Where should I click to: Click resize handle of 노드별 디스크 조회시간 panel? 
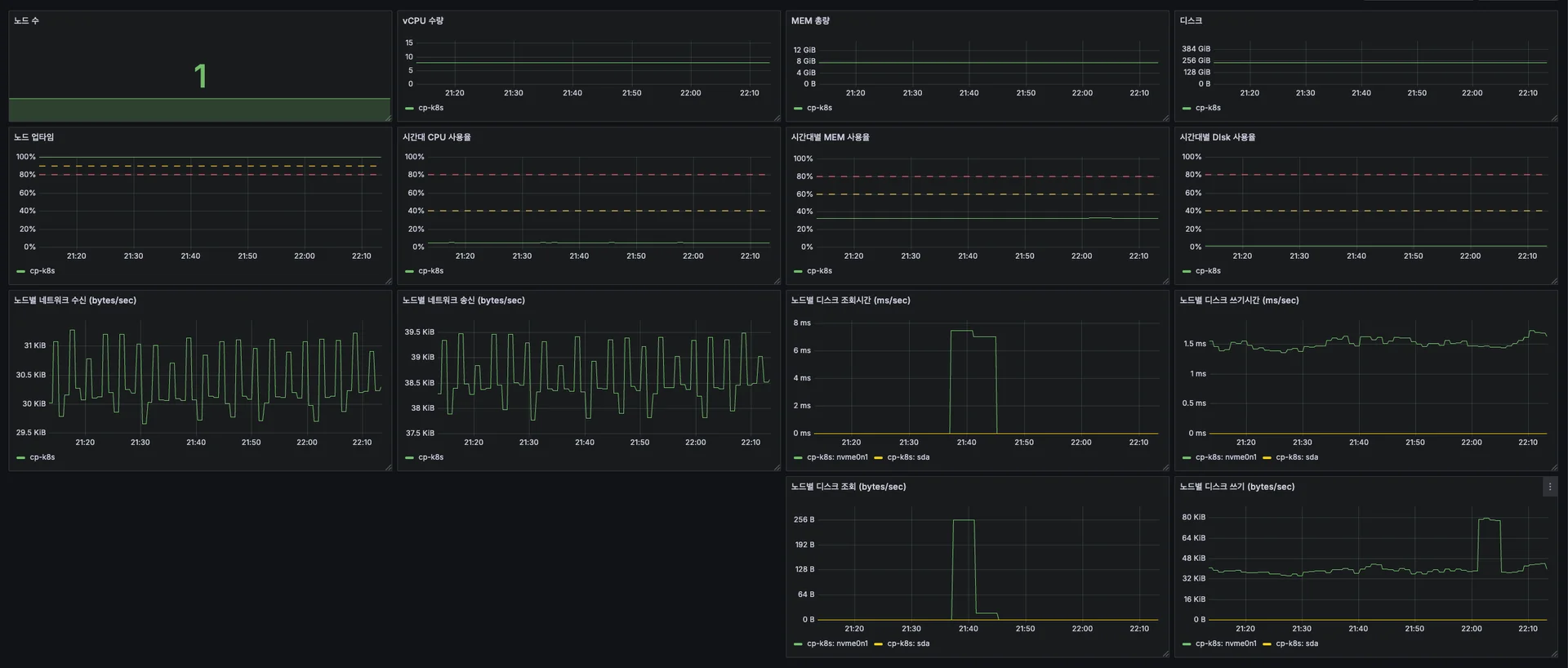[x=1165, y=467]
